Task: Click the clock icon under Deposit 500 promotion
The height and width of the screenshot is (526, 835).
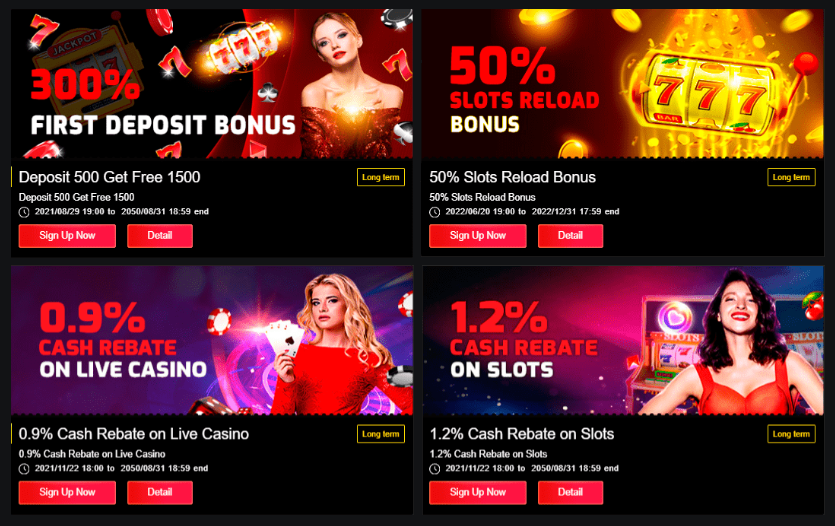Action: 24,212
